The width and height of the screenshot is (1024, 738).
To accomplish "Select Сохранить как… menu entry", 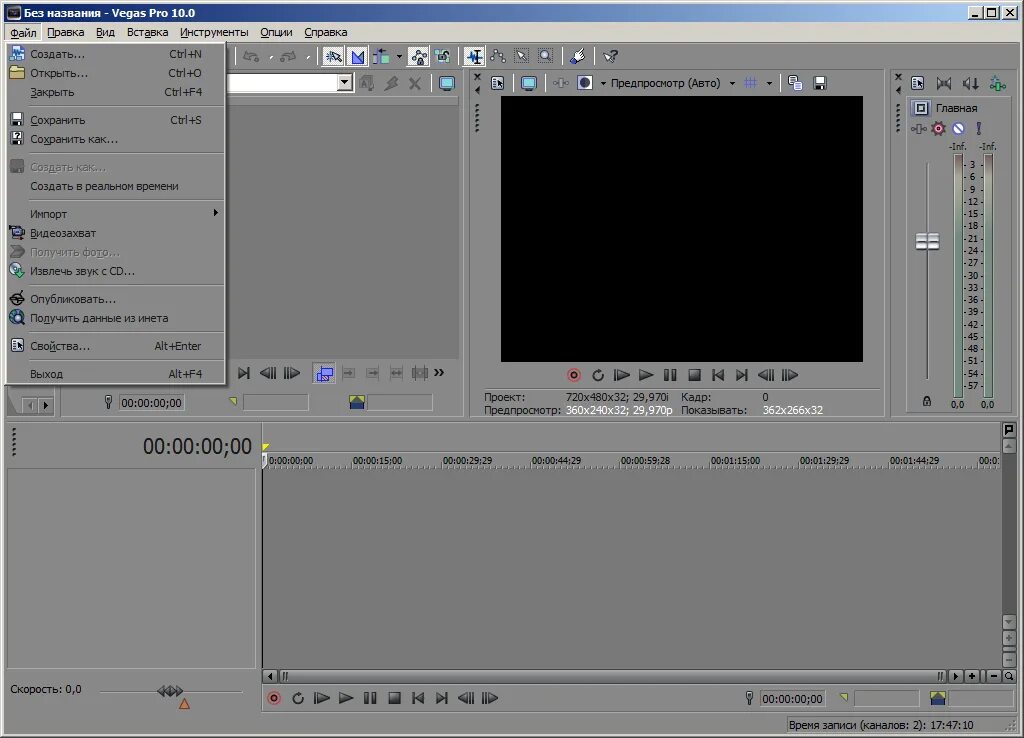I will 115,139.
